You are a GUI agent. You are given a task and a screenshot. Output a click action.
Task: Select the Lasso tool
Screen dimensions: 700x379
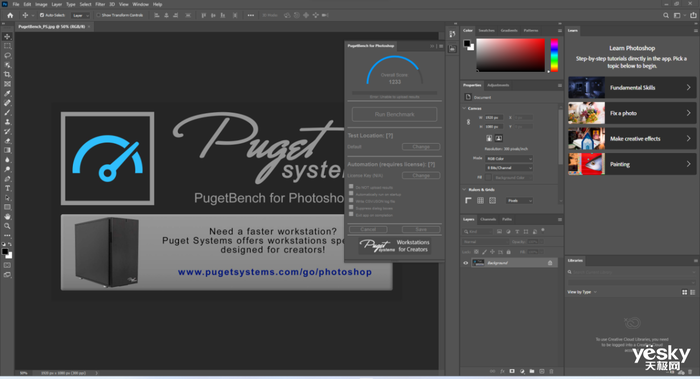click(x=7, y=55)
